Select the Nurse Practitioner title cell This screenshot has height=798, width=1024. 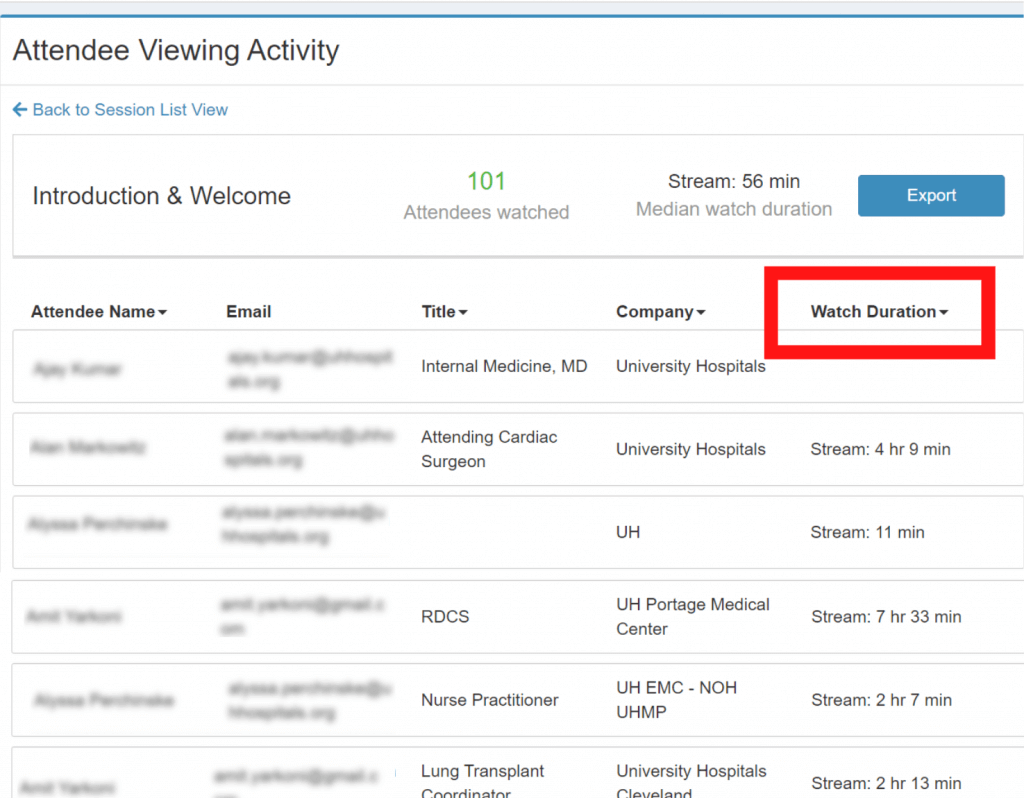click(x=489, y=700)
